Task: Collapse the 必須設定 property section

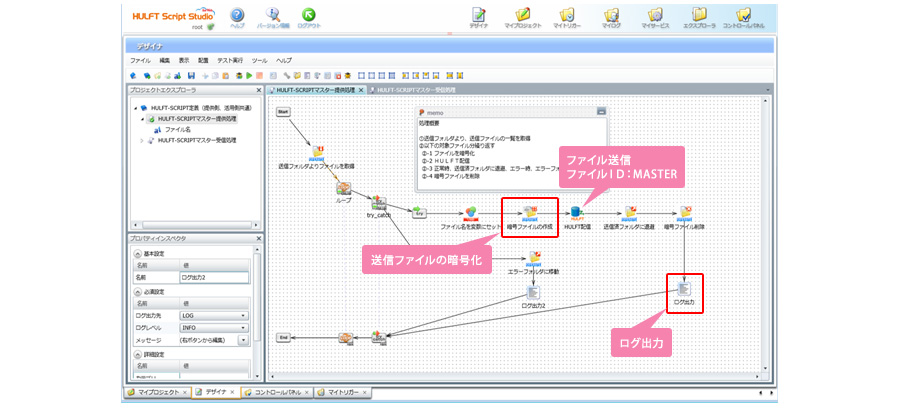Action: point(135,292)
